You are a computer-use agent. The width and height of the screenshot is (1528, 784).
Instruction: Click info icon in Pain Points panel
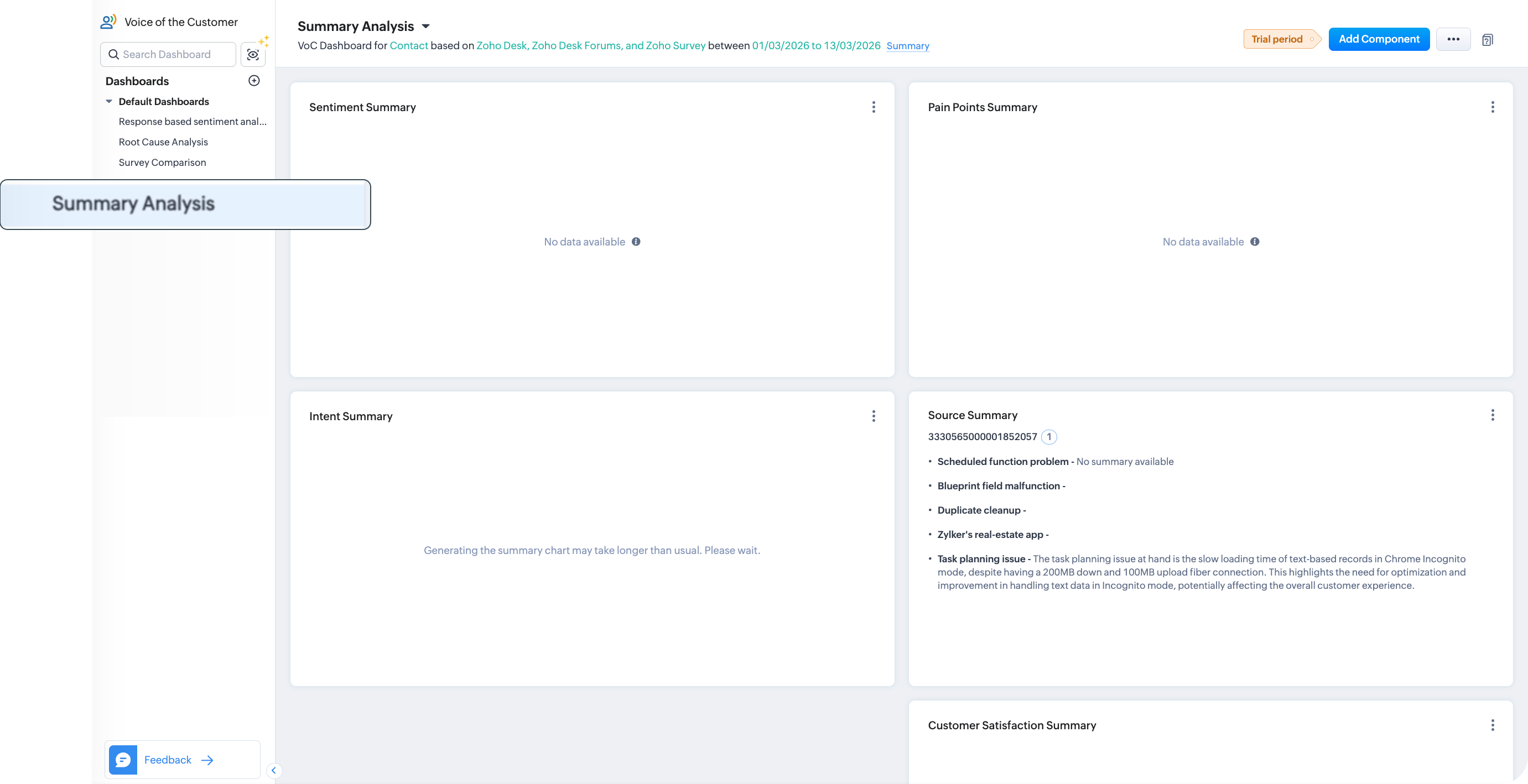(x=1255, y=242)
